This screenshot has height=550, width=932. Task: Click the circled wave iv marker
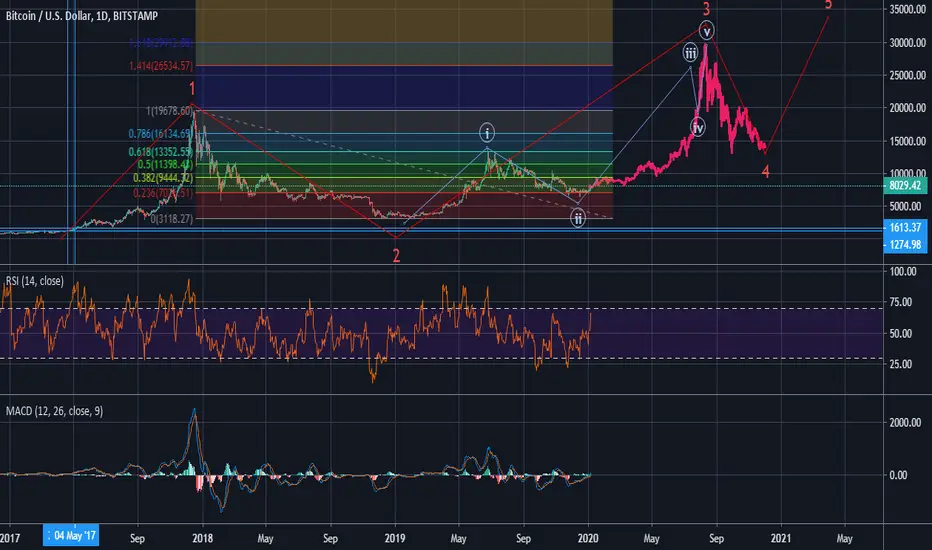pos(698,127)
